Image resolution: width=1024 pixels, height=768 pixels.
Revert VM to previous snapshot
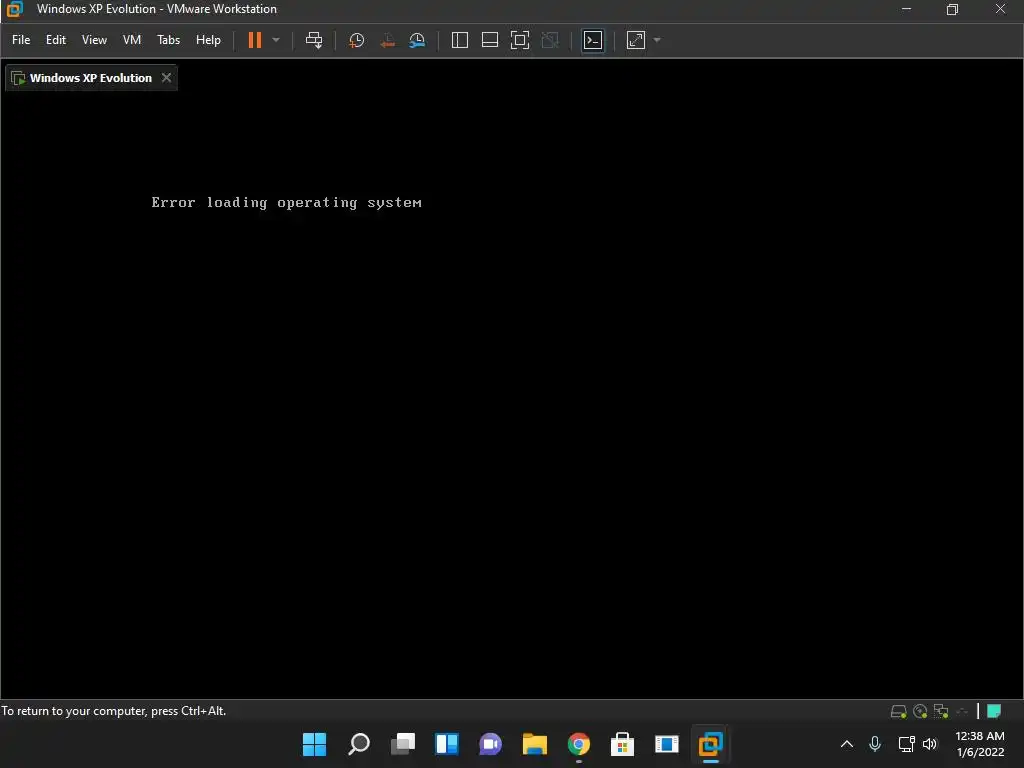point(387,40)
